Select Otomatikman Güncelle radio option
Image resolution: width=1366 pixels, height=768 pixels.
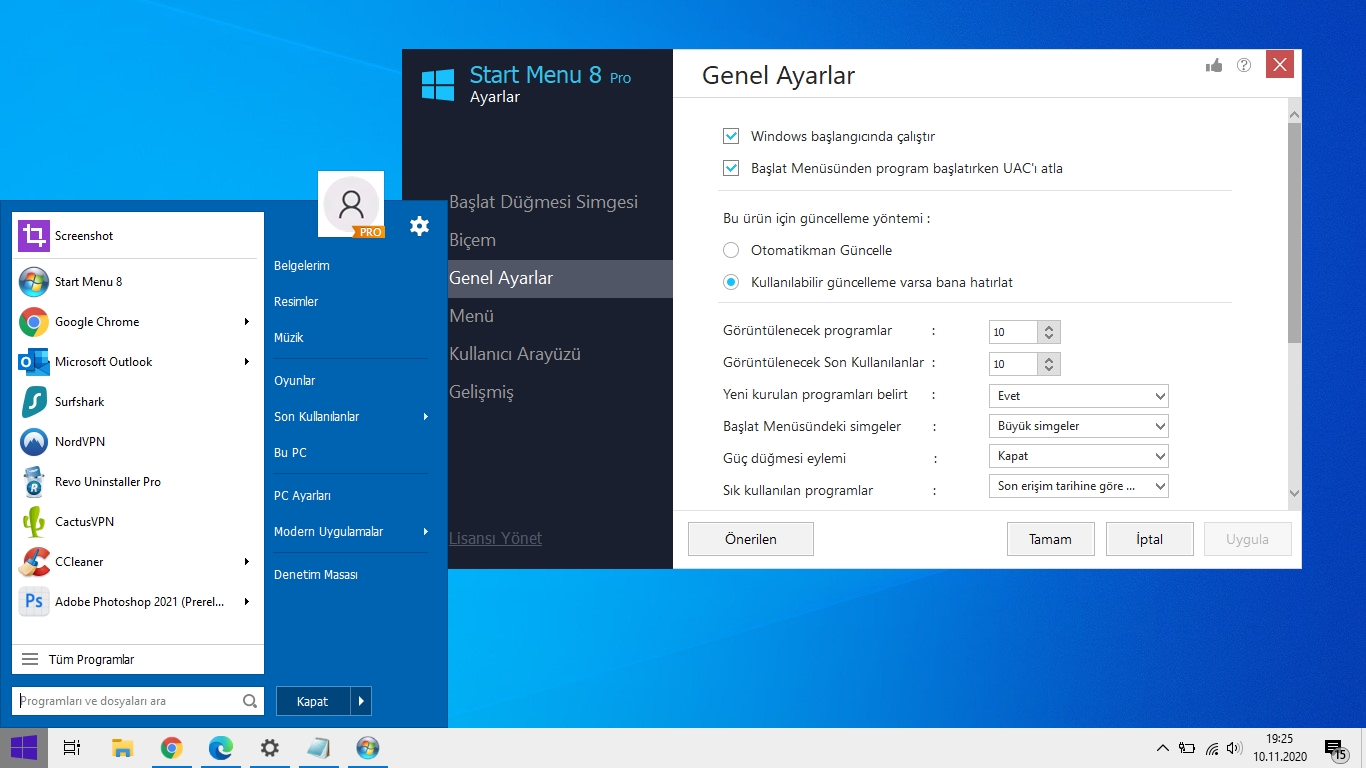(x=731, y=250)
